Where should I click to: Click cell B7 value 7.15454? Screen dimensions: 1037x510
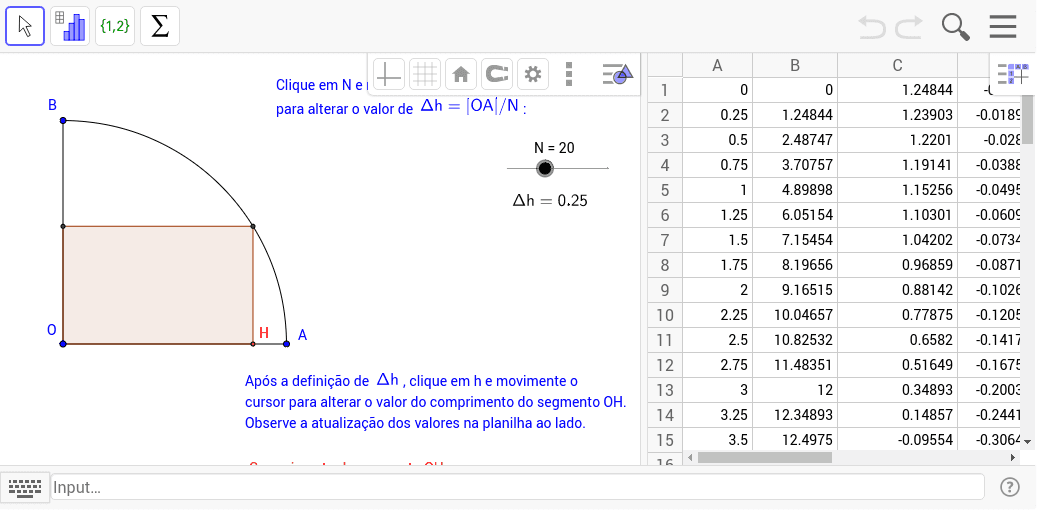pos(795,240)
